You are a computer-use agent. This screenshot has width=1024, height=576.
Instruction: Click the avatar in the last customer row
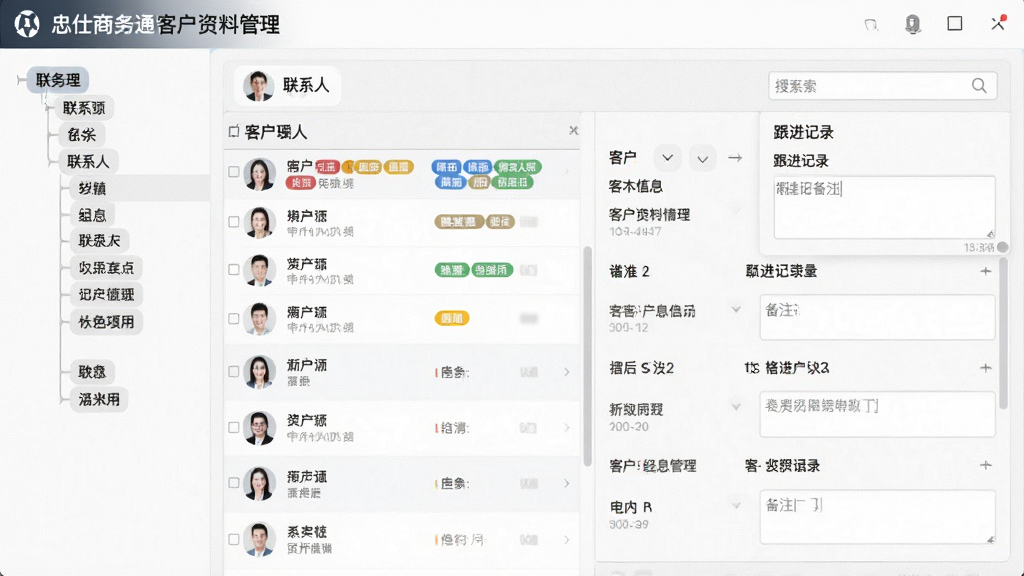pyautogui.click(x=259, y=539)
